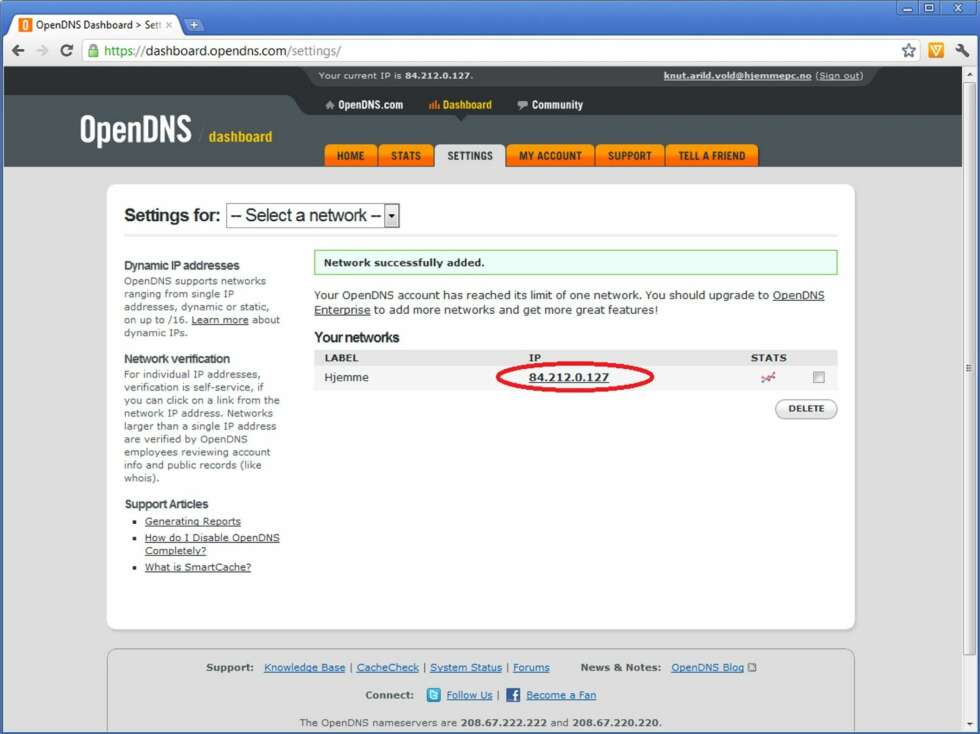Click the page vertical scrollbar
Screen dimensions: 980x734
(x=969, y=369)
